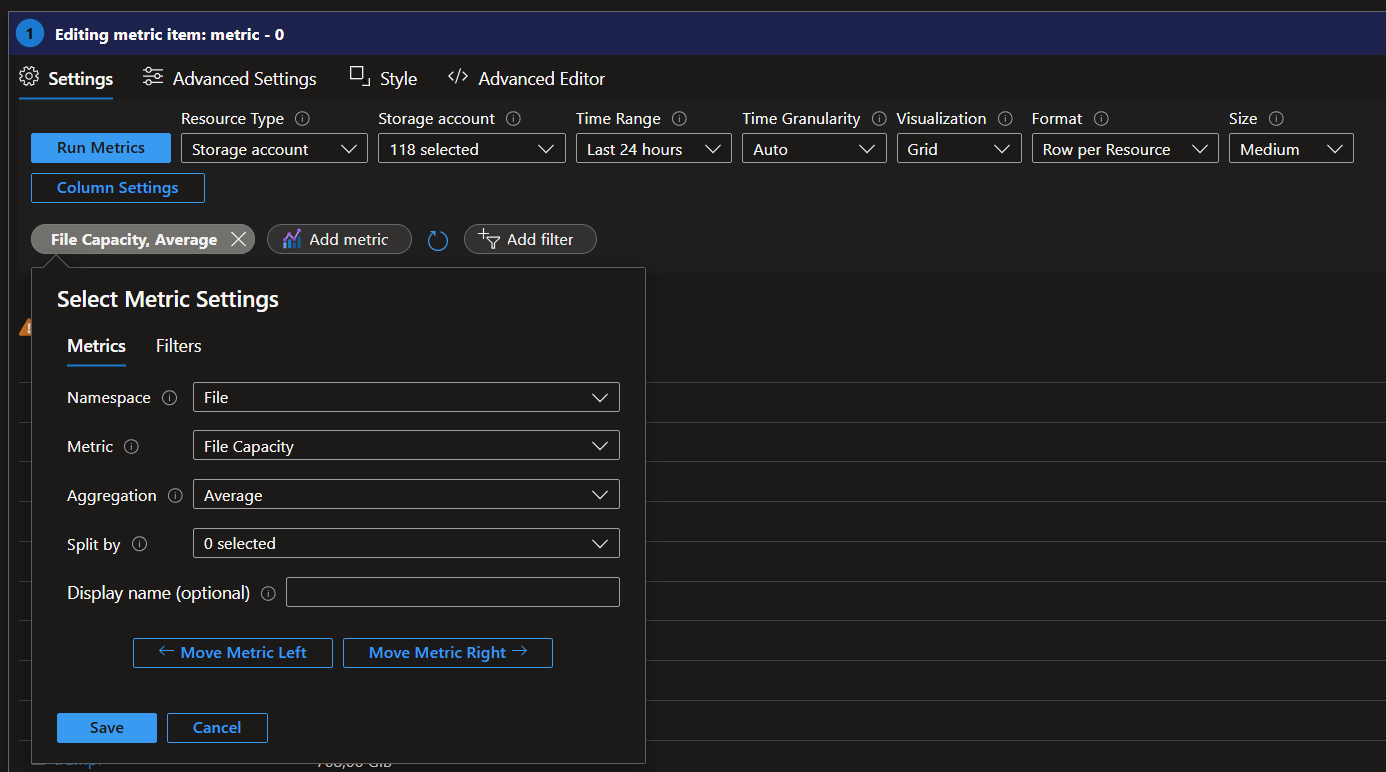
Task: Switch to the Style tab
Action: click(x=383, y=78)
